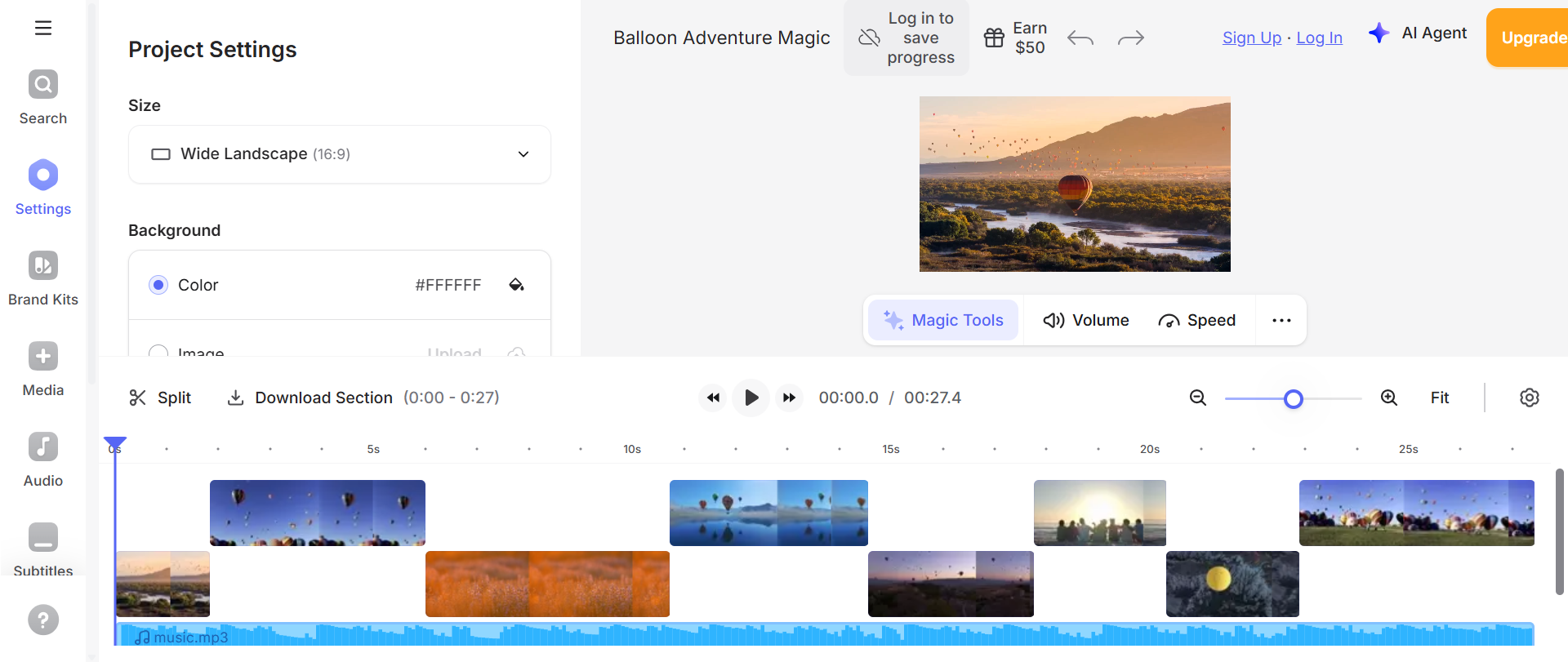Open the Speed control
The image size is (1568, 662).
[x=1197, y=320]
